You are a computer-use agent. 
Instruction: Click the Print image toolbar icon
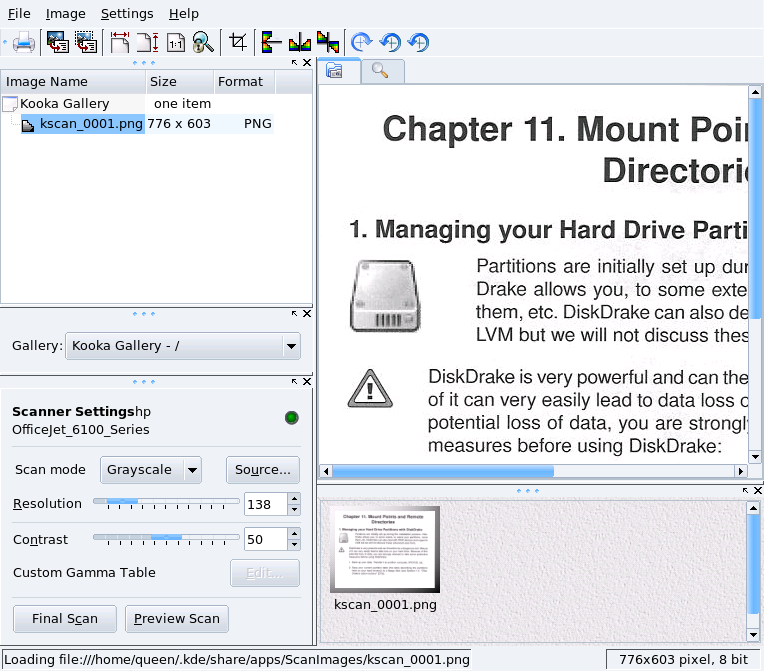click(x=24, y=42)
